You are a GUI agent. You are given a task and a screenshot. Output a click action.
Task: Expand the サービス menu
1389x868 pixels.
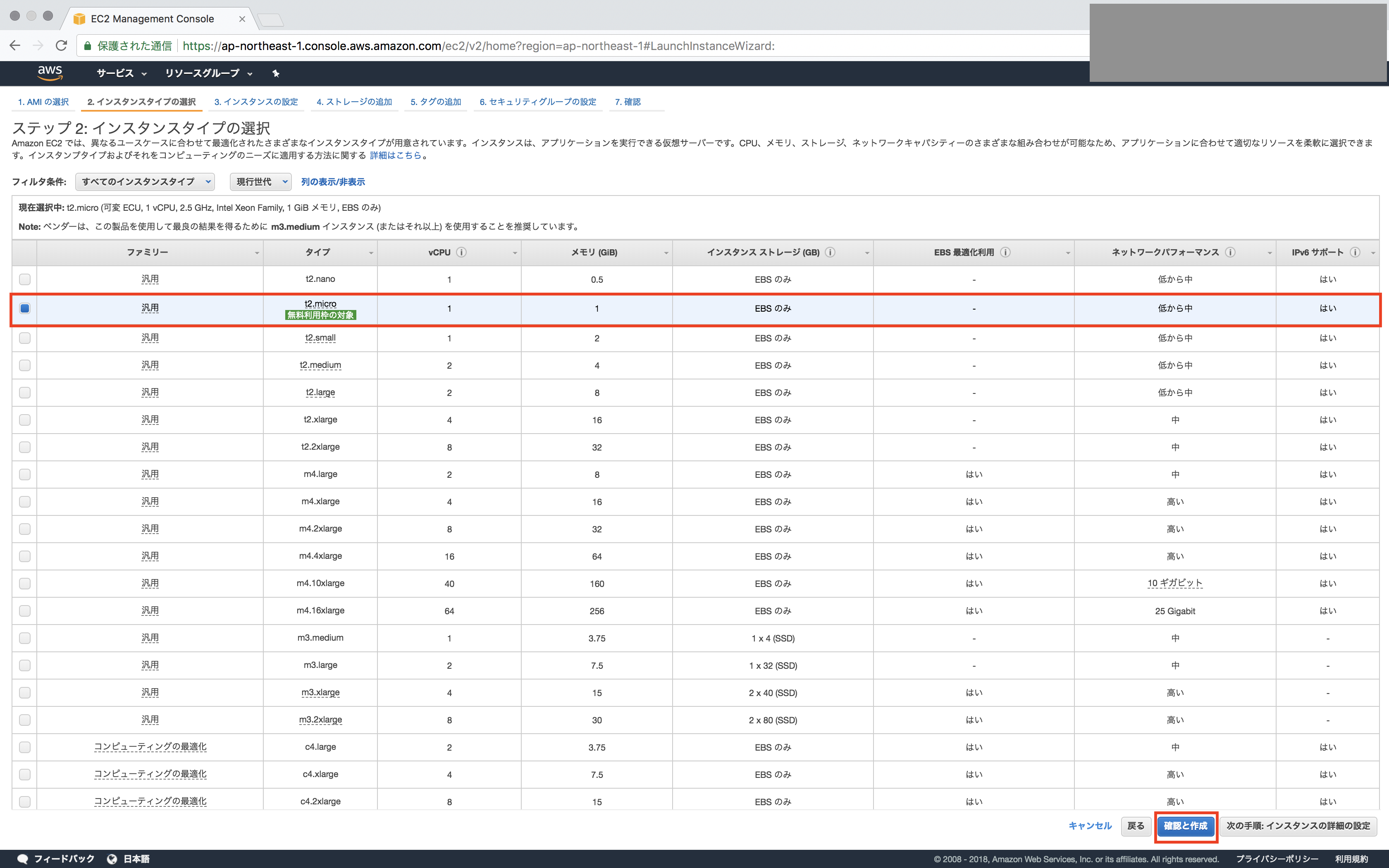[x=121, y=74]
